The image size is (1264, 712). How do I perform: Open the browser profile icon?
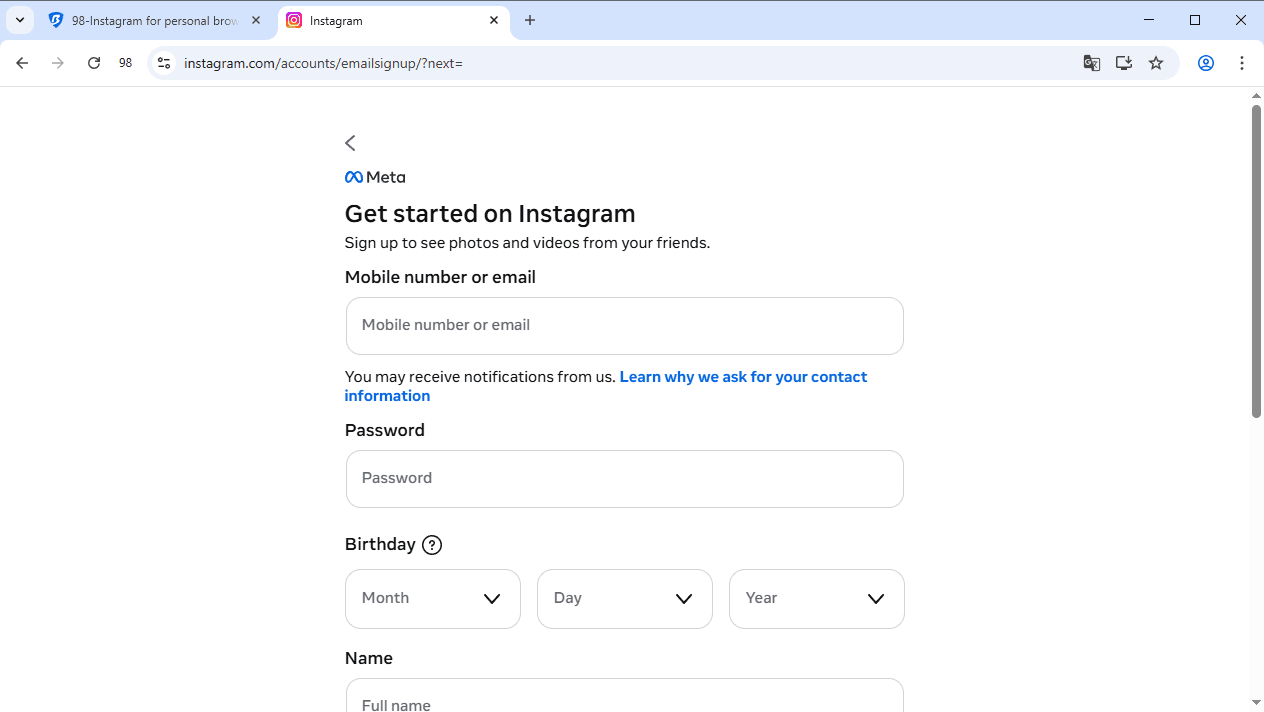[1205, 63]
